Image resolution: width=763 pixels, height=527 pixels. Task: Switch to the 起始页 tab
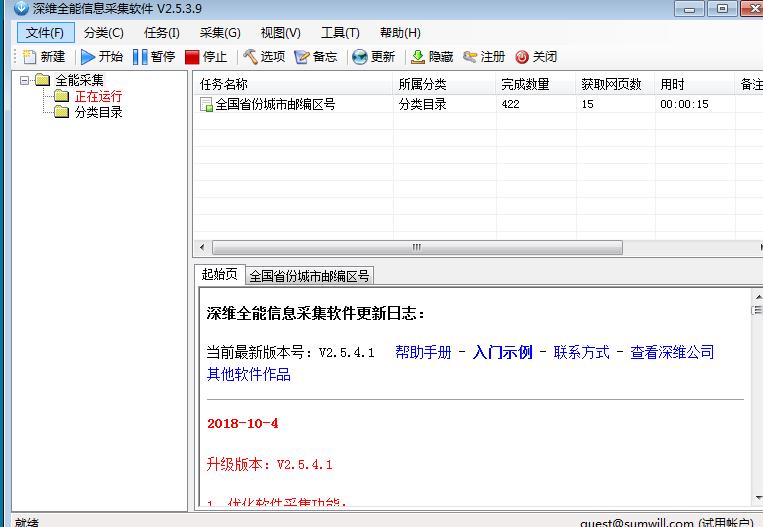pos(219,274)
